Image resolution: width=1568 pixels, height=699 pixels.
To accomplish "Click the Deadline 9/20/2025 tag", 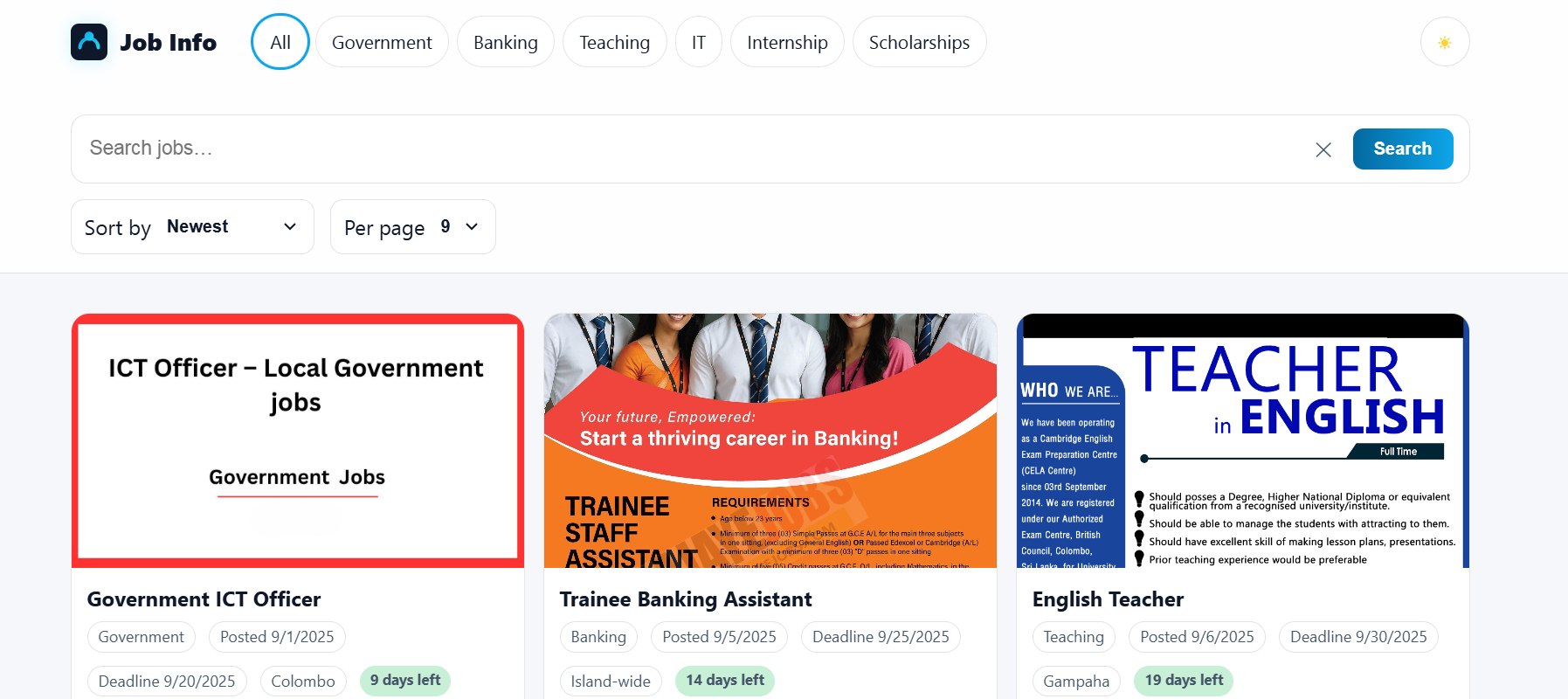I will coord(167,682).
